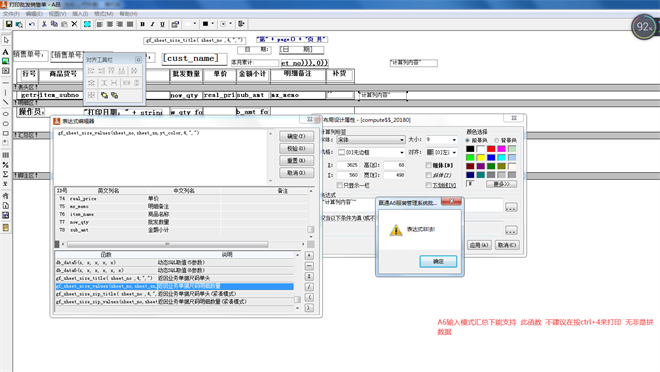
Task: Click the send-to-back icon in the align toolbar
Action: pos(114,96)
